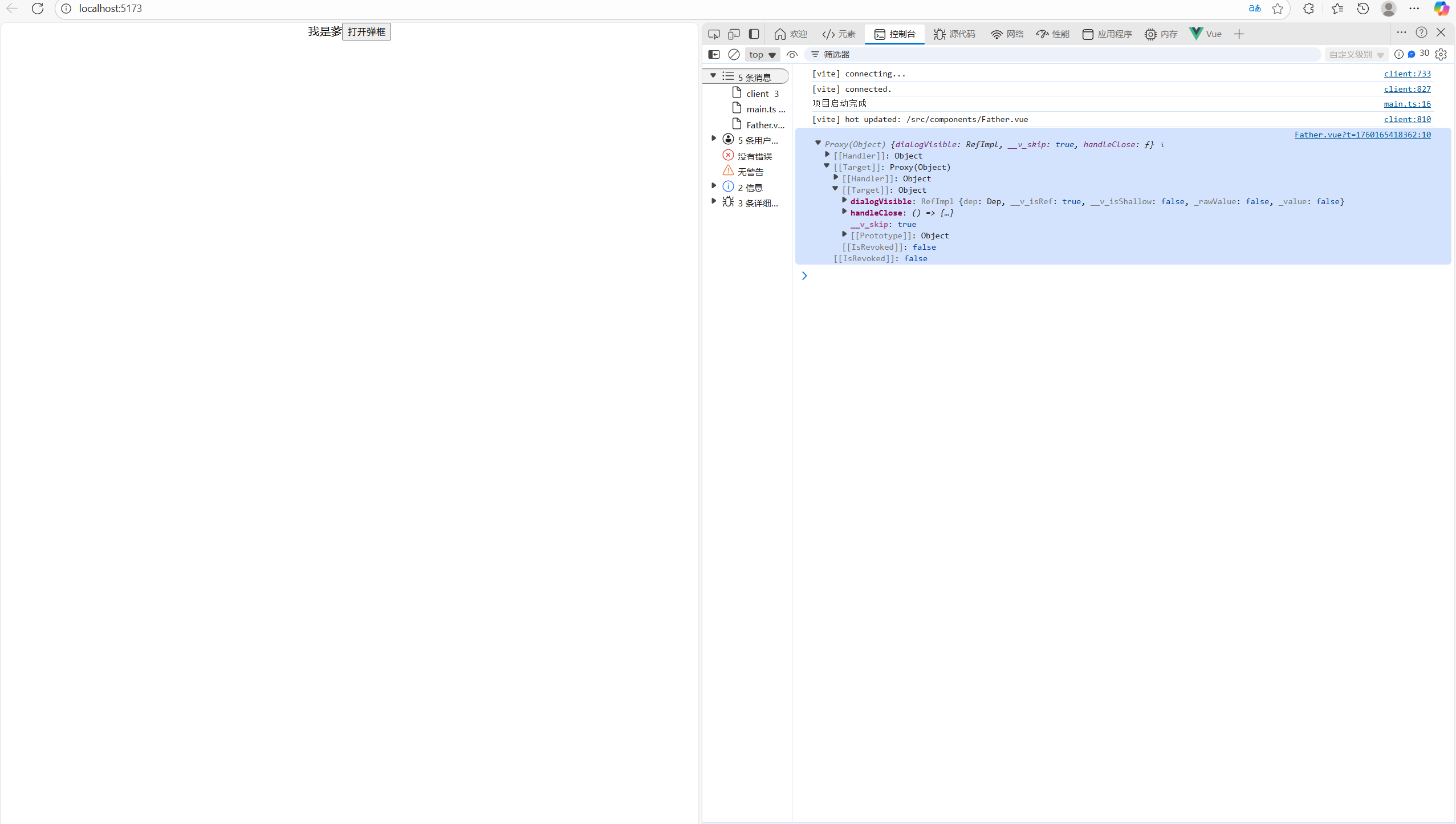Clear the console with the ban icon
Viewport: 1456px width, 824px height.
click(734, 55)
